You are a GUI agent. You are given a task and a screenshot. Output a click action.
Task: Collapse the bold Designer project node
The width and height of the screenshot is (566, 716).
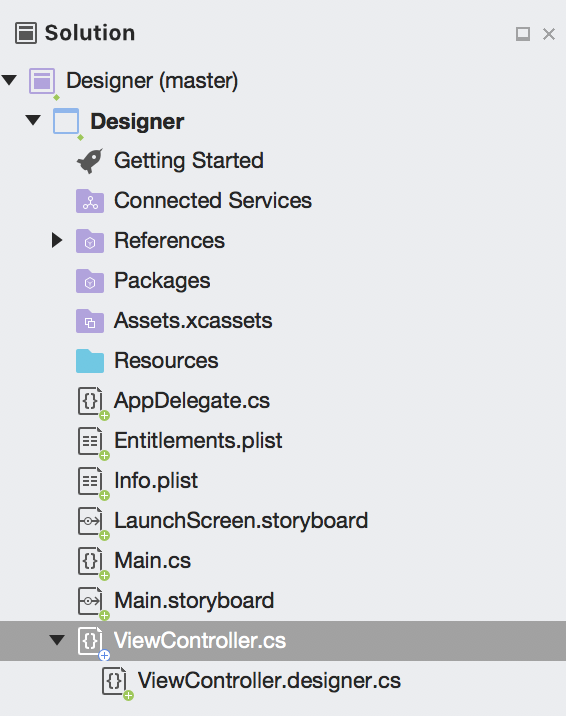[x=33, y=121]
